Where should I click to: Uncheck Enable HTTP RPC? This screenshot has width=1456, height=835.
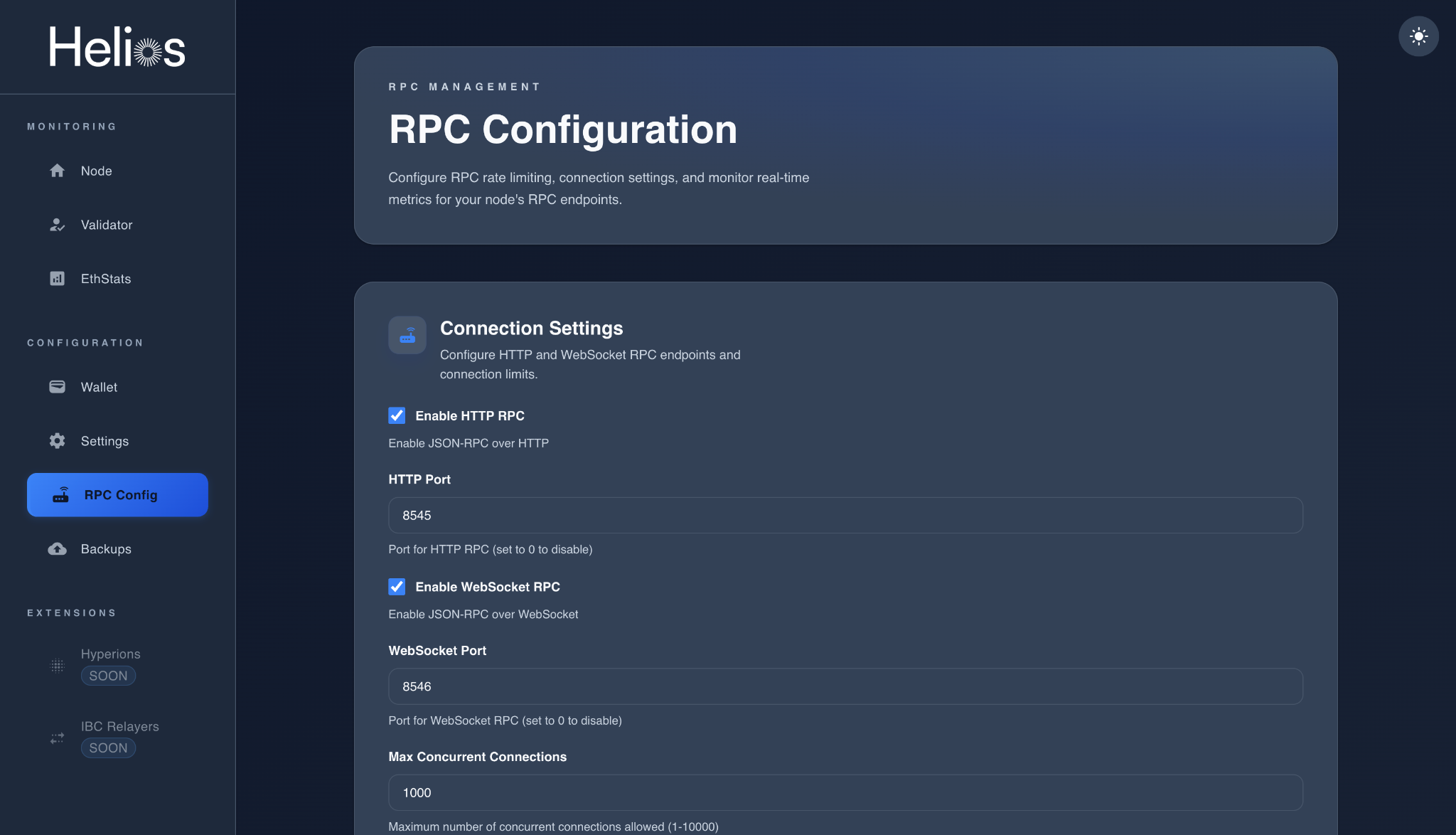click(x=397, y=415)
